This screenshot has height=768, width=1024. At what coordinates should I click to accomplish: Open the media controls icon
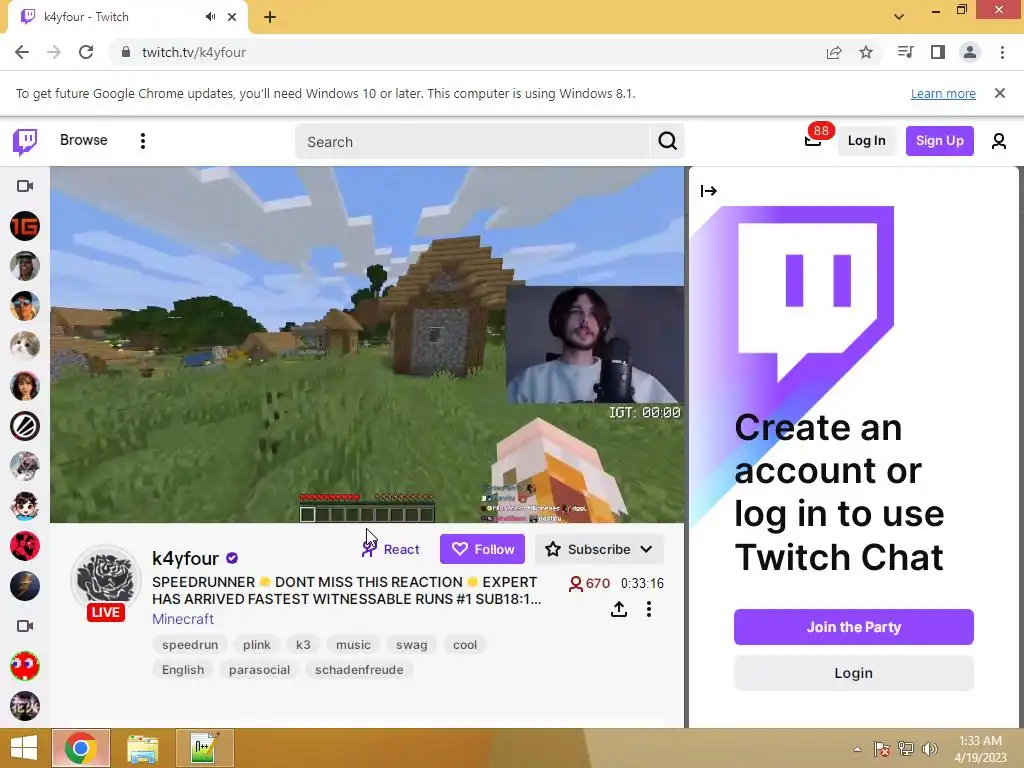pyautogui.click(x=906, y=52)
